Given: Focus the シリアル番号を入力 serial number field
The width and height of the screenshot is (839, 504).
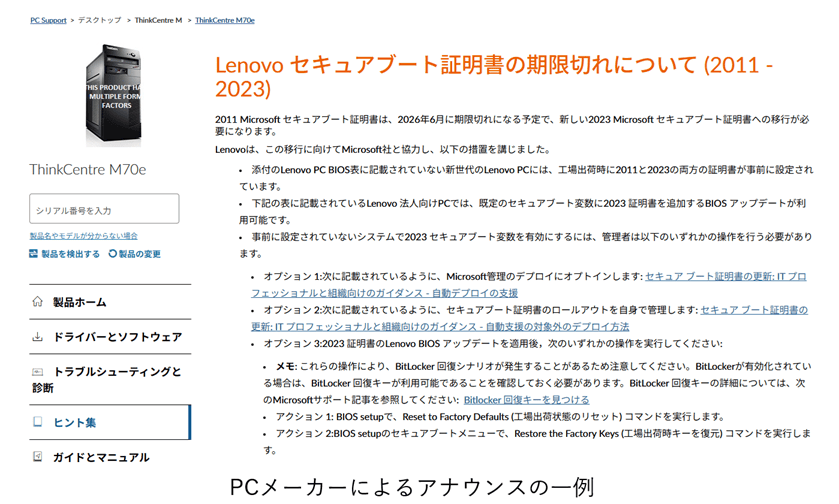Looking at the screenshot, I should click(x=104, y=209).
